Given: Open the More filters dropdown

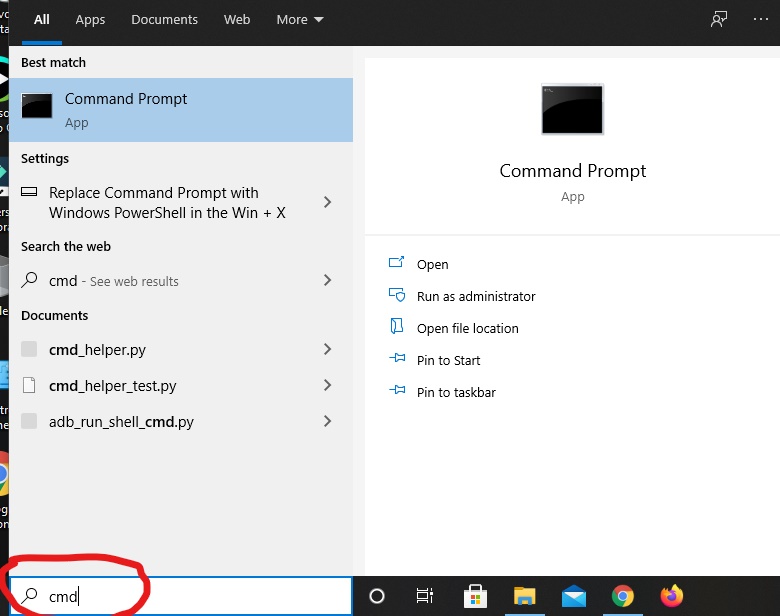Looking at the screenshot, I should pos(300,20).
